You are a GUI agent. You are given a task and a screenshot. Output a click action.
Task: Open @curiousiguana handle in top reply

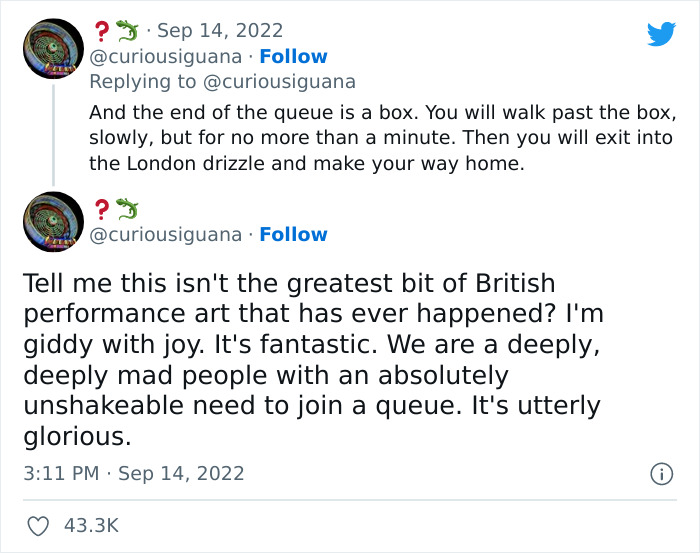click(165, 56)
